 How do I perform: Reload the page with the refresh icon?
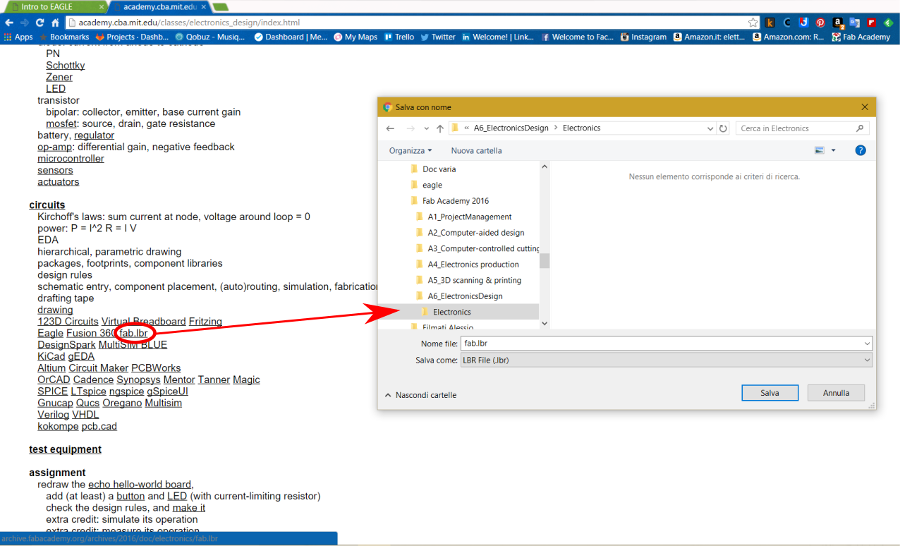(x=40, y=22)
